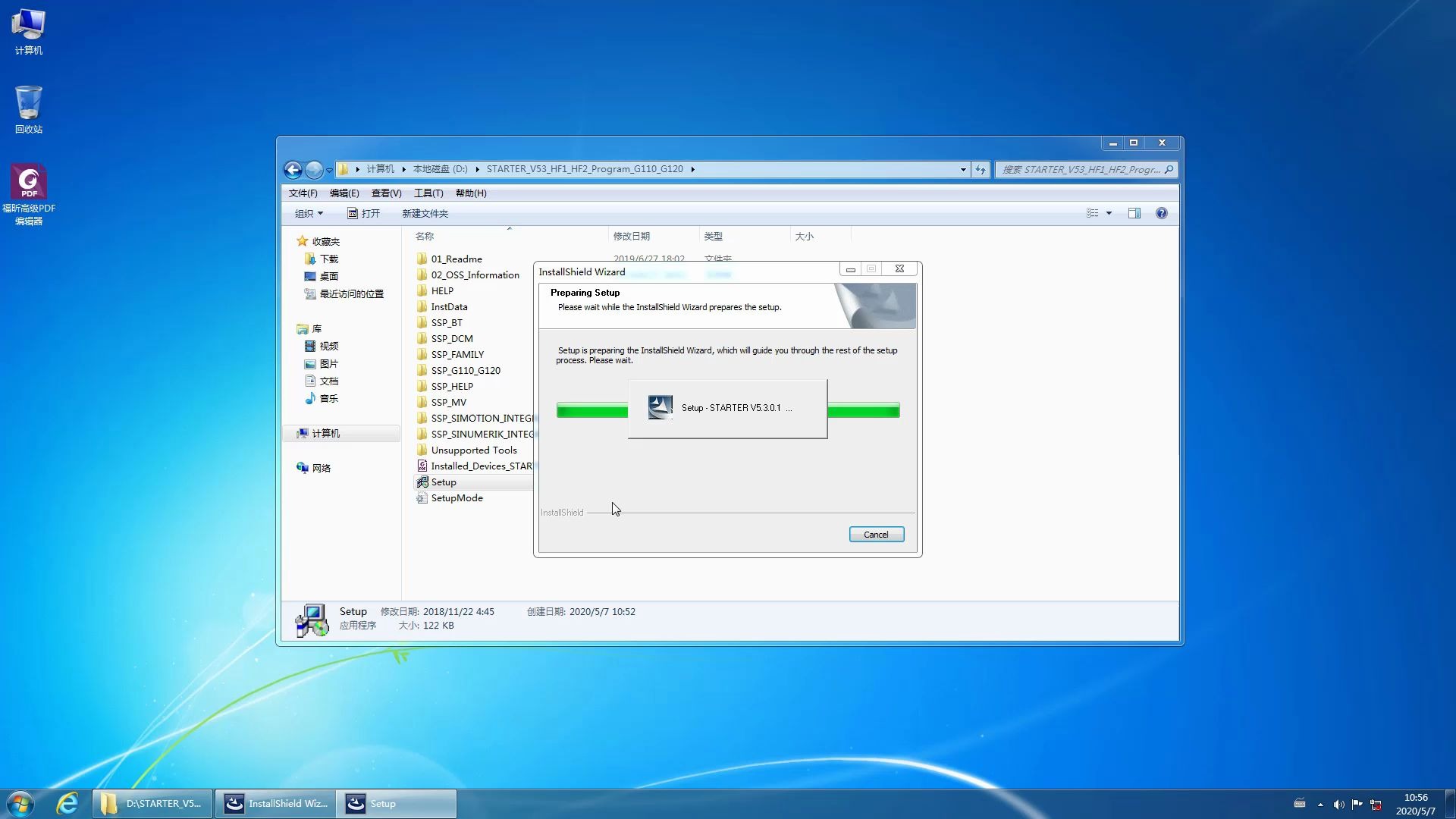This screenshot has height=819, width=1456.
Task: Select 桌面 in navigation pane
Action: pyautogui.click(x=322, y=276)
